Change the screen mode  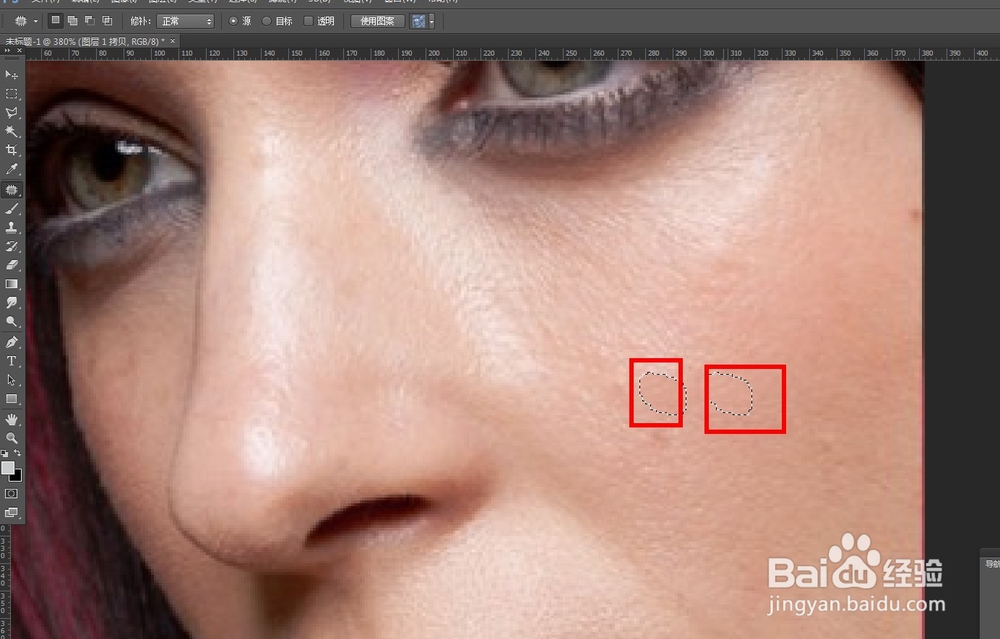pyautogui.click(x=11, y=512)
